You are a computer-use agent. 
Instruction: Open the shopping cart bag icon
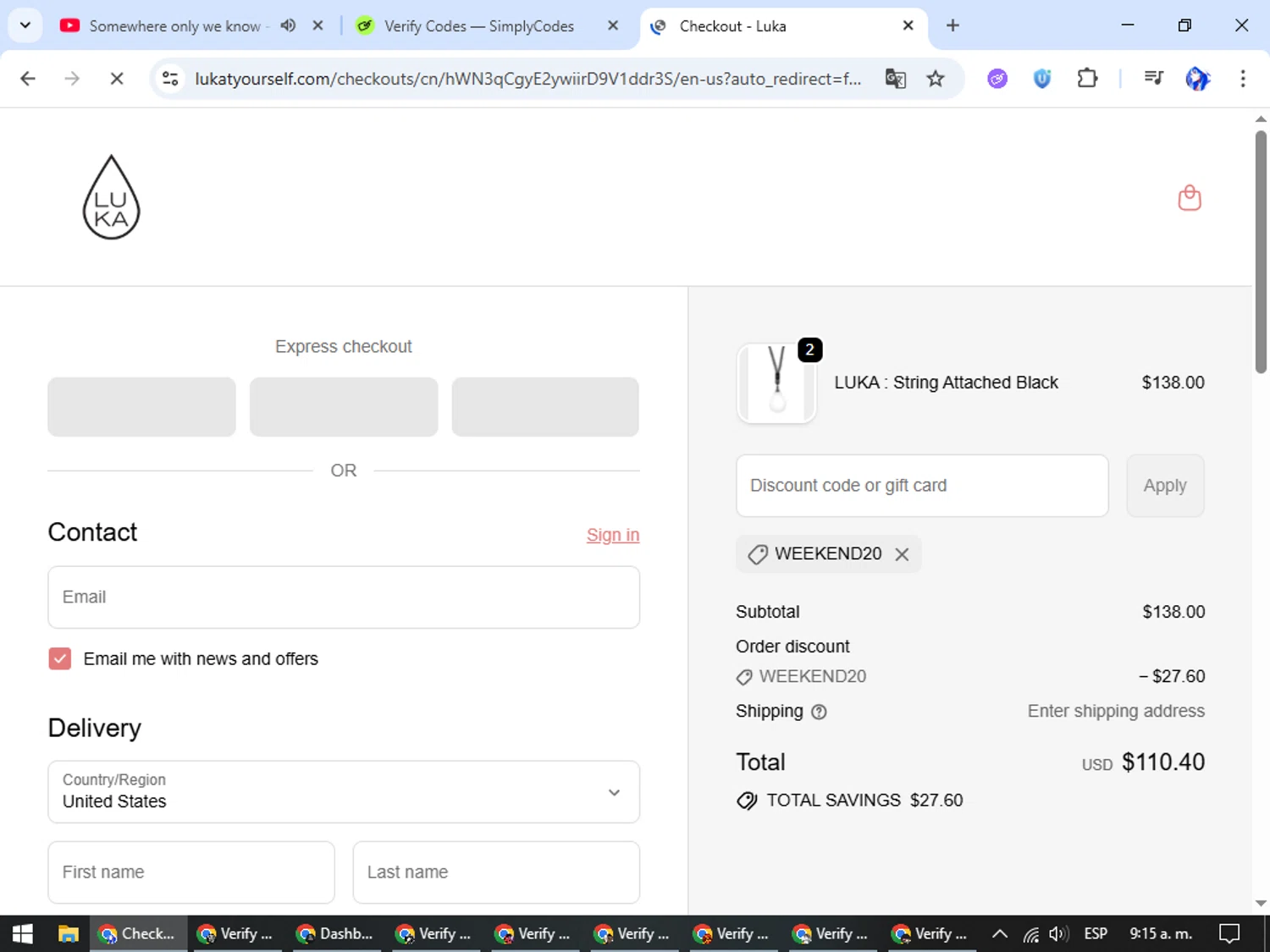(1190, 198)
